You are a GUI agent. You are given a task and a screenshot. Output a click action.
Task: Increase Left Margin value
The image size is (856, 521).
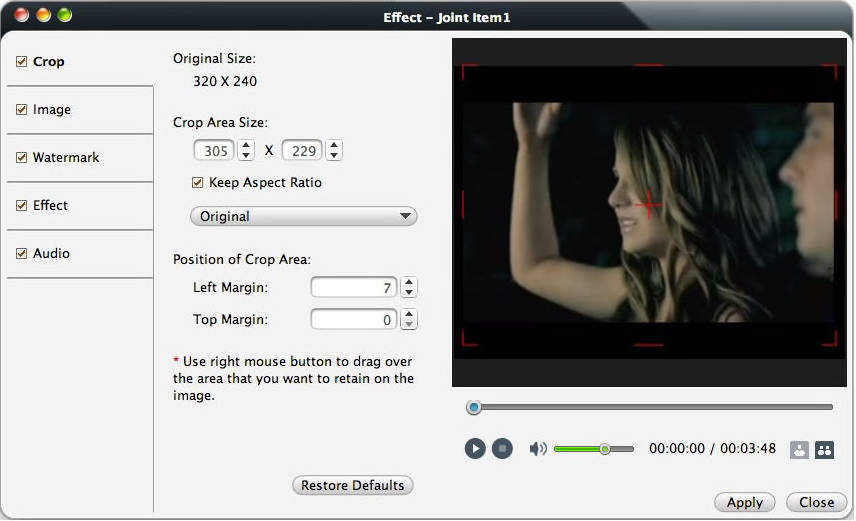[409, 282]
